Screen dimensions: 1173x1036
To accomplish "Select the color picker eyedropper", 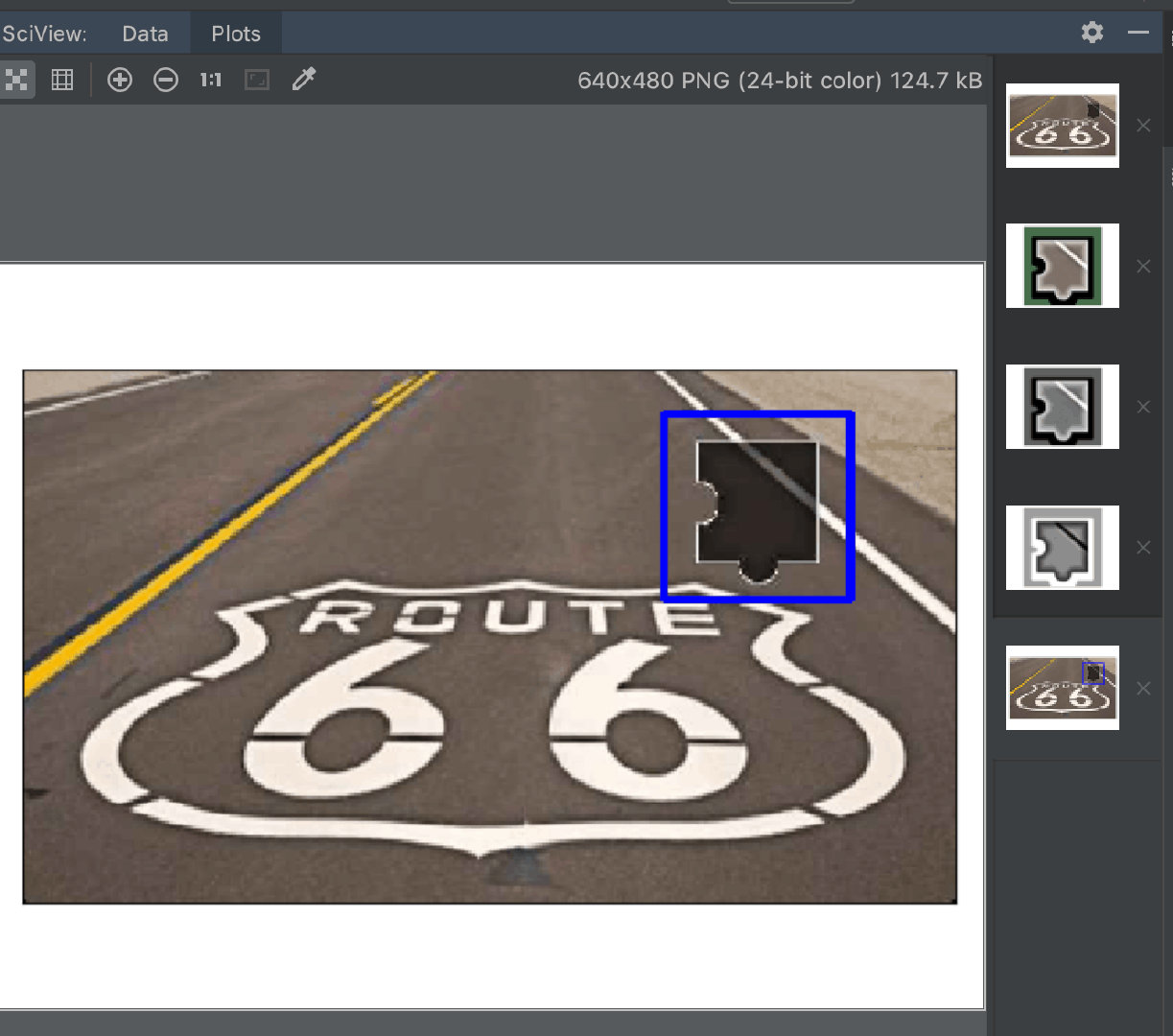I will 304,80.
